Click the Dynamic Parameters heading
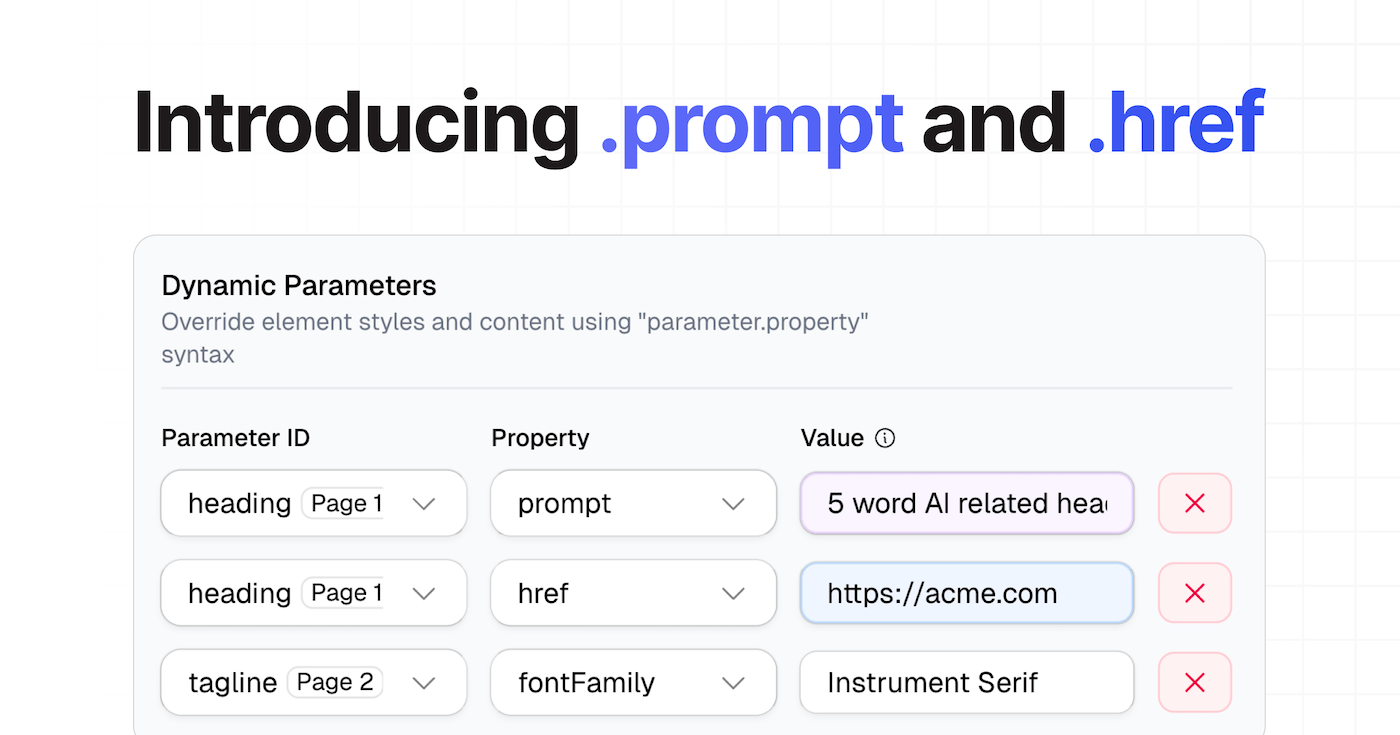This screenshot has height=735, width=1400. [x=298, y=285]
